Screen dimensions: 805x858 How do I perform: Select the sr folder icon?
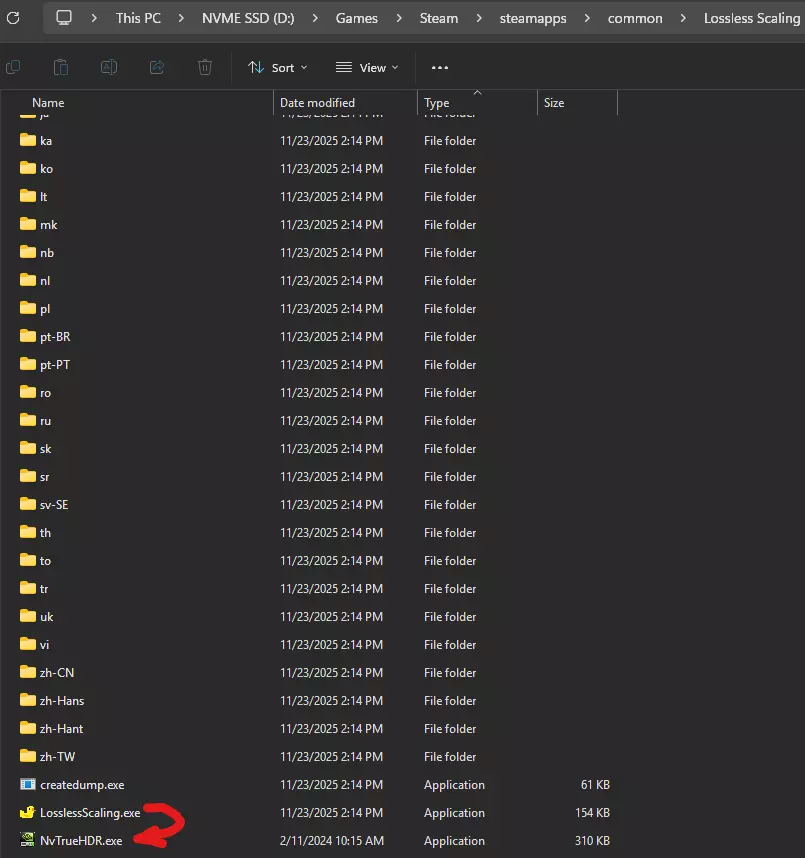point(27,476)
